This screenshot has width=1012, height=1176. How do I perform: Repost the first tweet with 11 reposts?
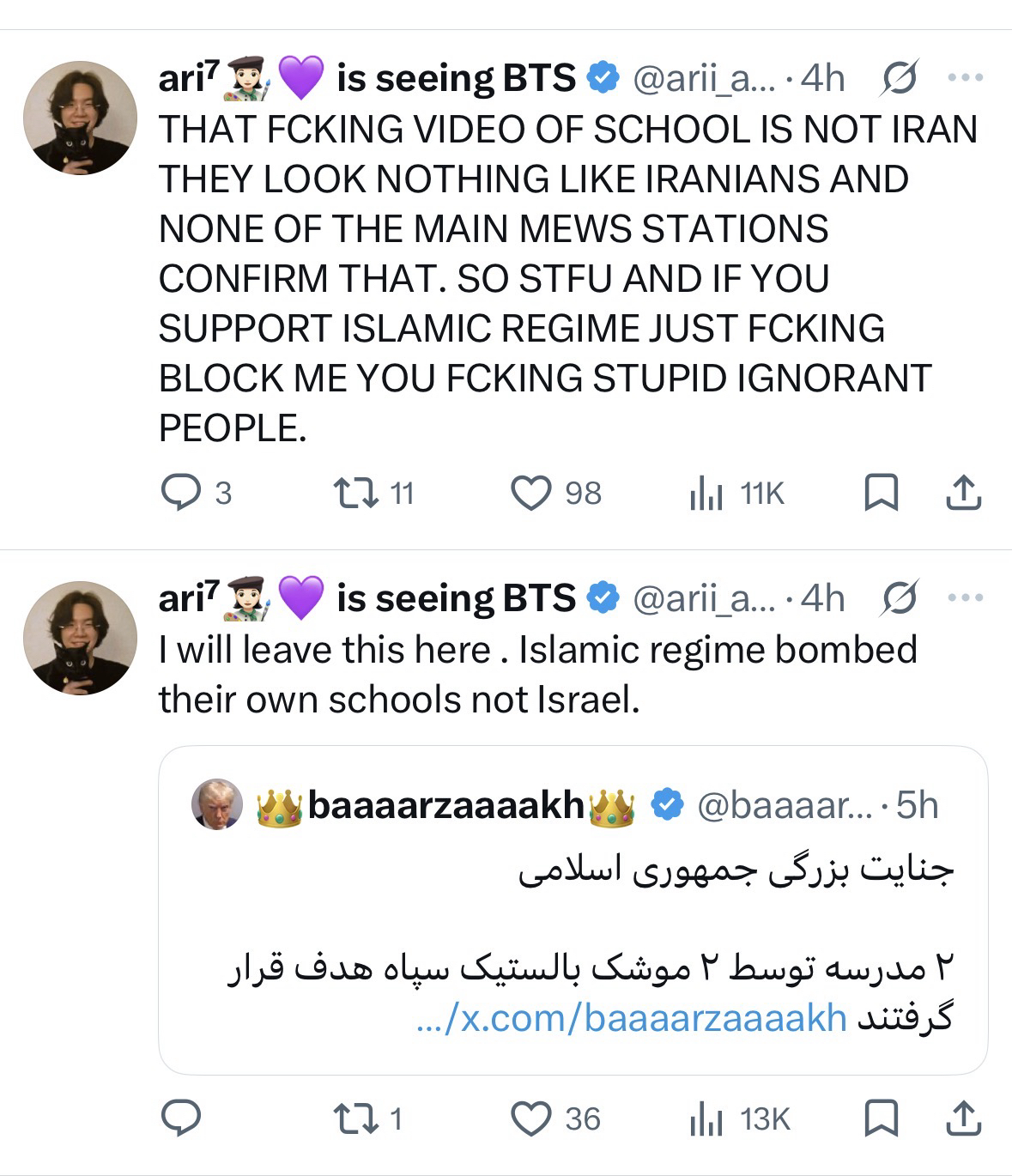(x=350, y=493)
